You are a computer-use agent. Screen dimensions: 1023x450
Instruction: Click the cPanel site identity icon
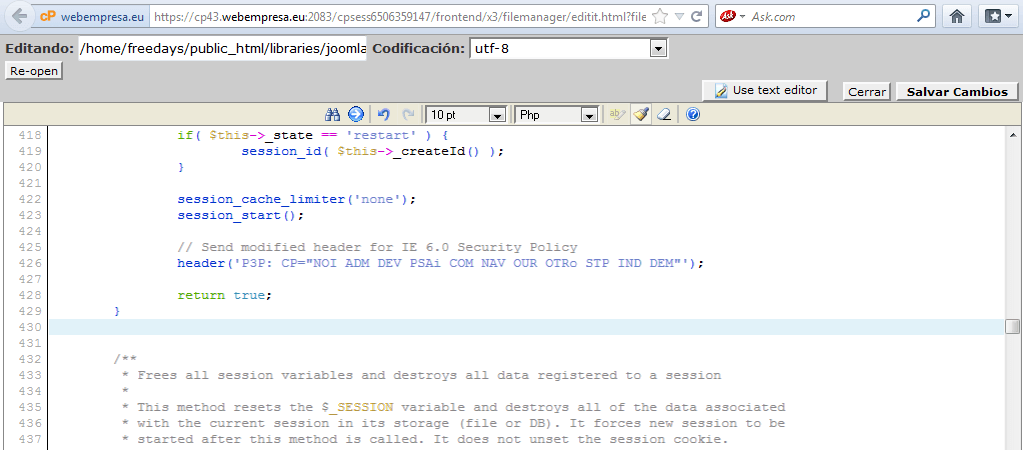click(92, 17)
